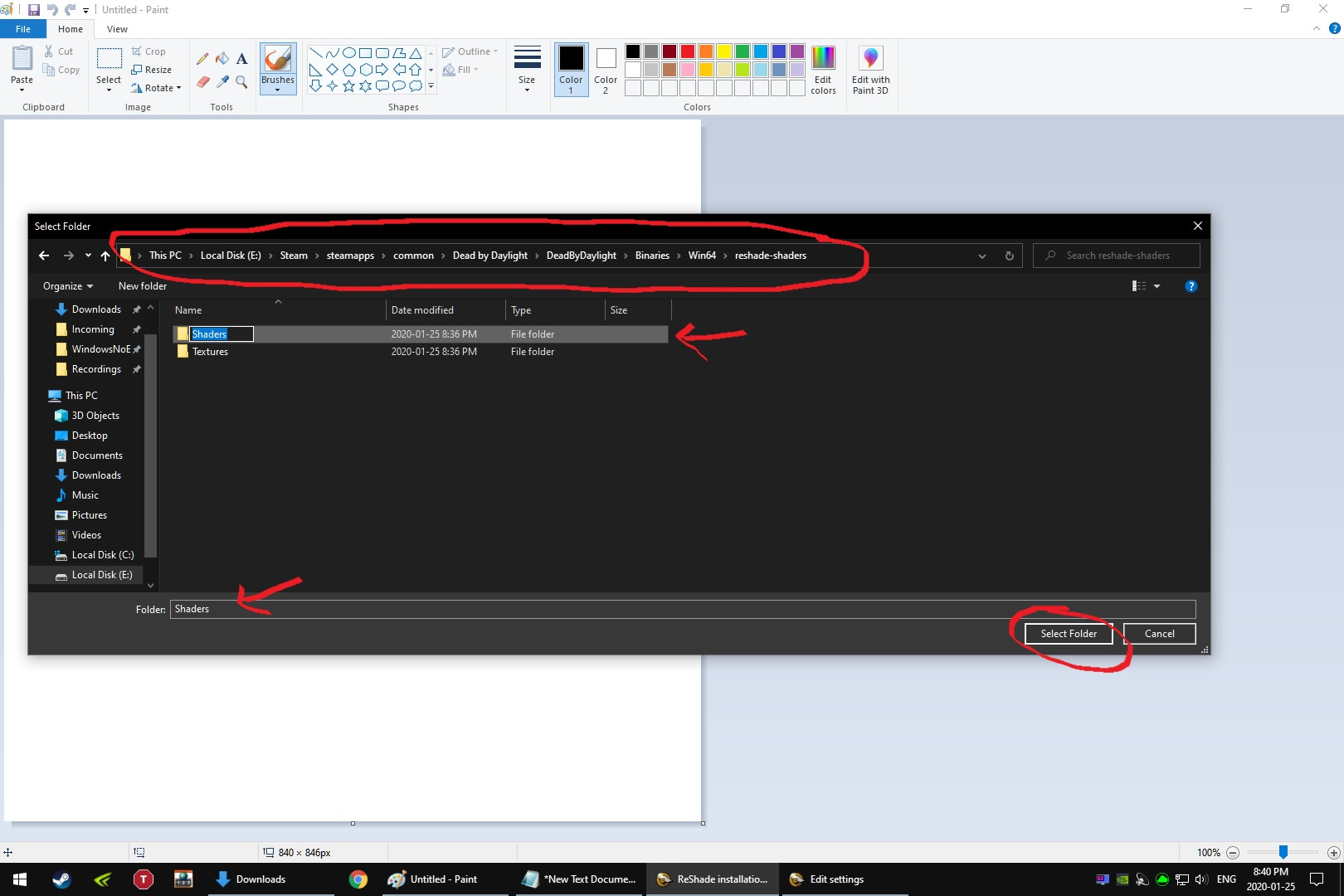Viewport: 1344px width, 896px height.
Task: Click Edit with Paint 3D
Action: [x=870, y=70]
